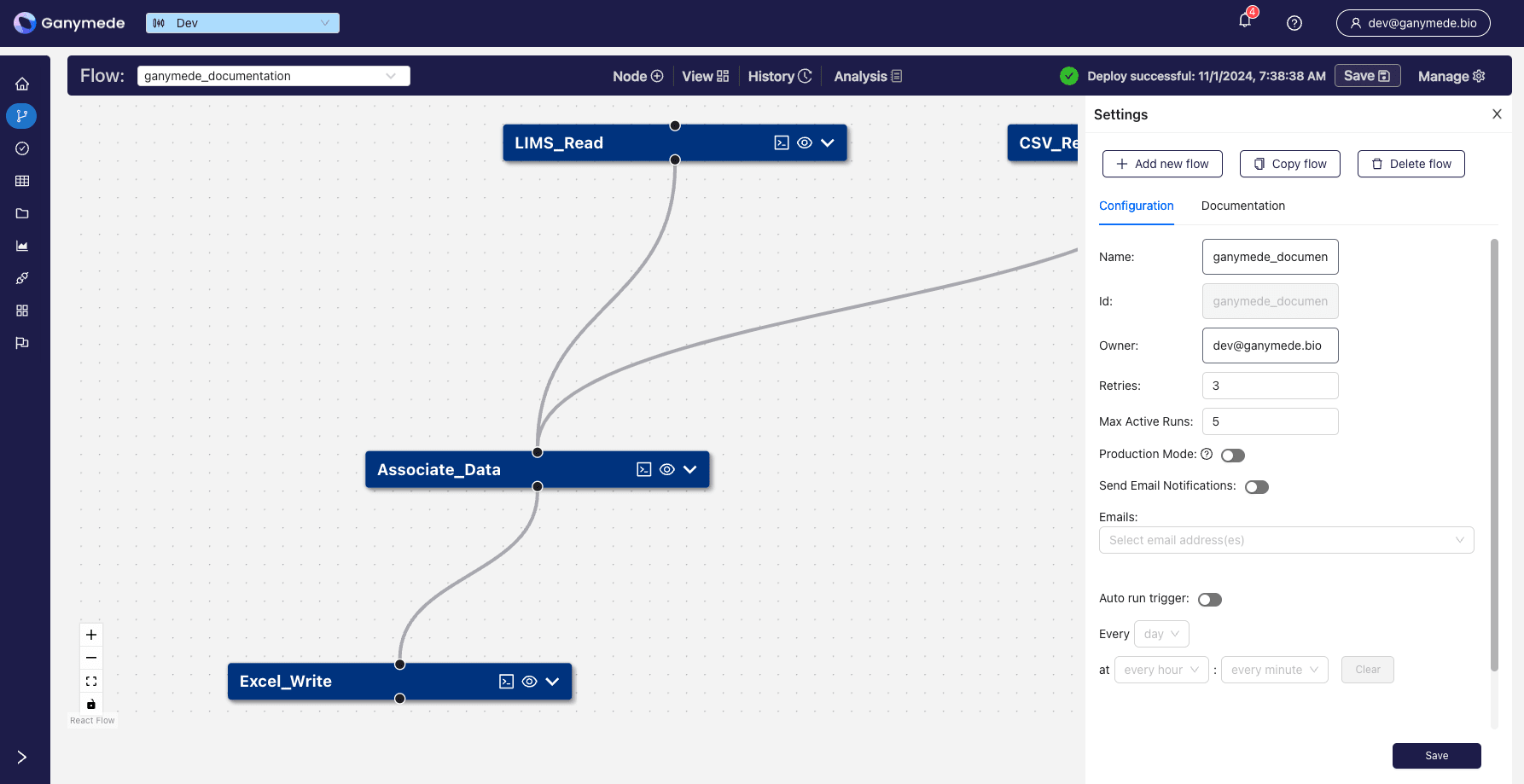Viewport: 1524px width, 784px height.
Task: Close the Settings panel
Action: point(1497,114)
